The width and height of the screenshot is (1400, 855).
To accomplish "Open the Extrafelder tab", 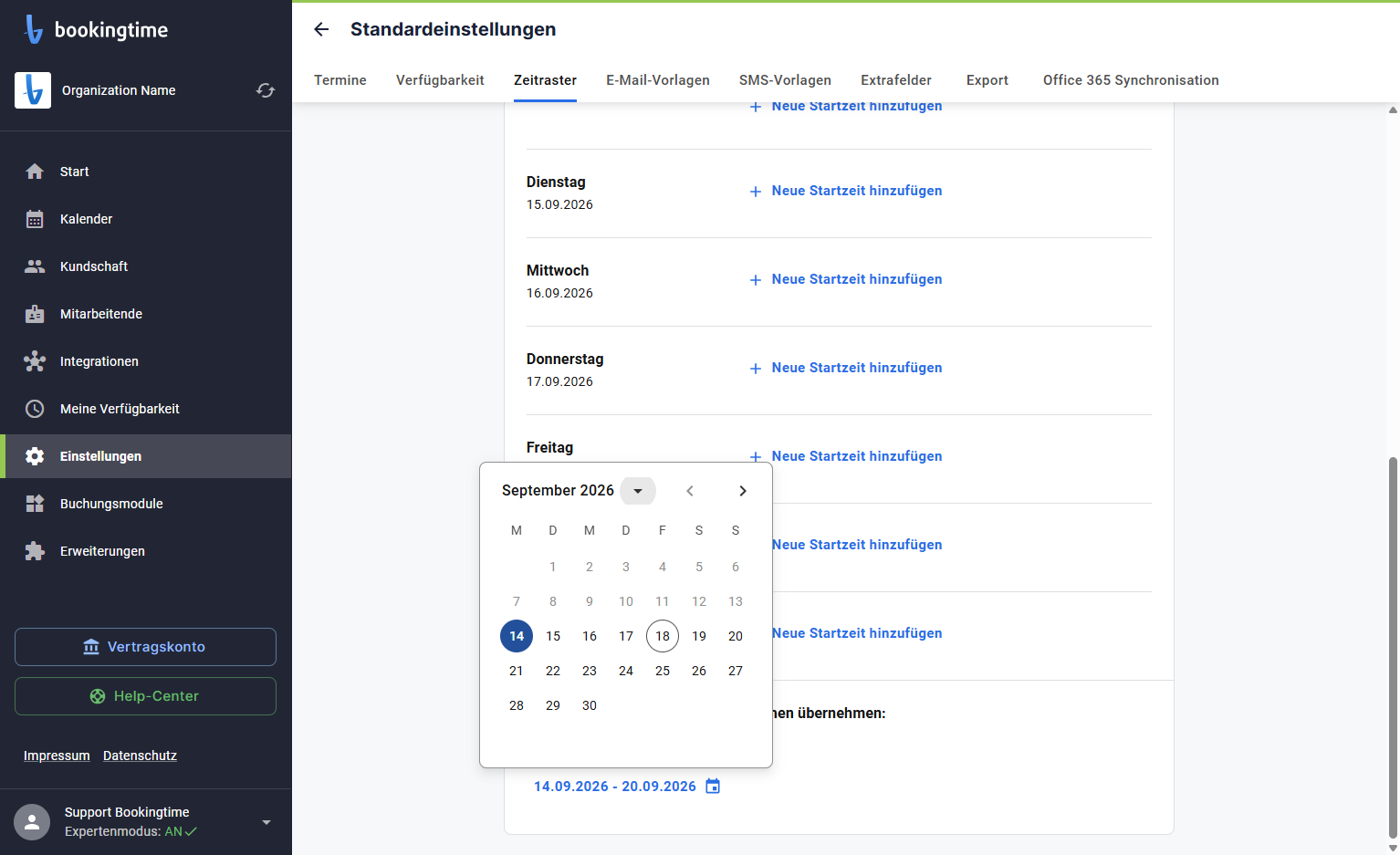I will click(896, 80).
